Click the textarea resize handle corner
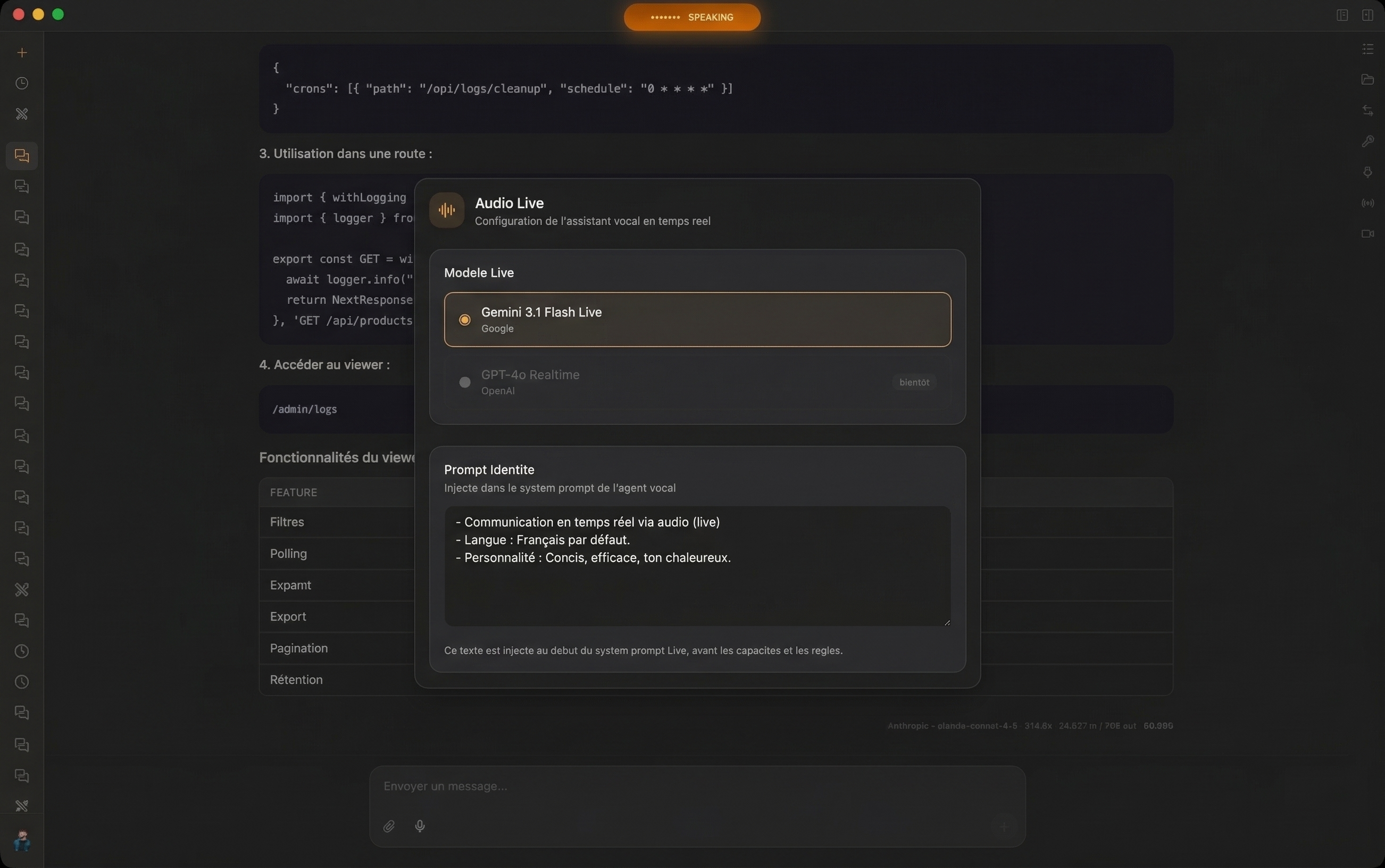This screenshot has width=1385, height=868. coord(947,622)
